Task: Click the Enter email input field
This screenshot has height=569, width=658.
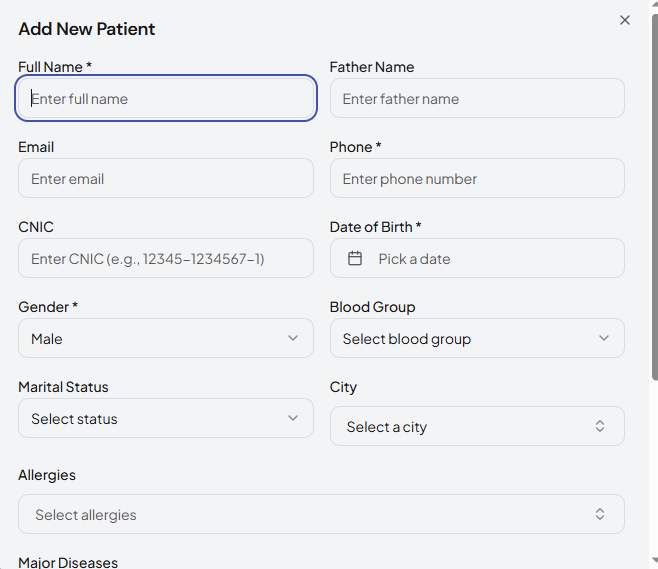Action: click(166, 179)
